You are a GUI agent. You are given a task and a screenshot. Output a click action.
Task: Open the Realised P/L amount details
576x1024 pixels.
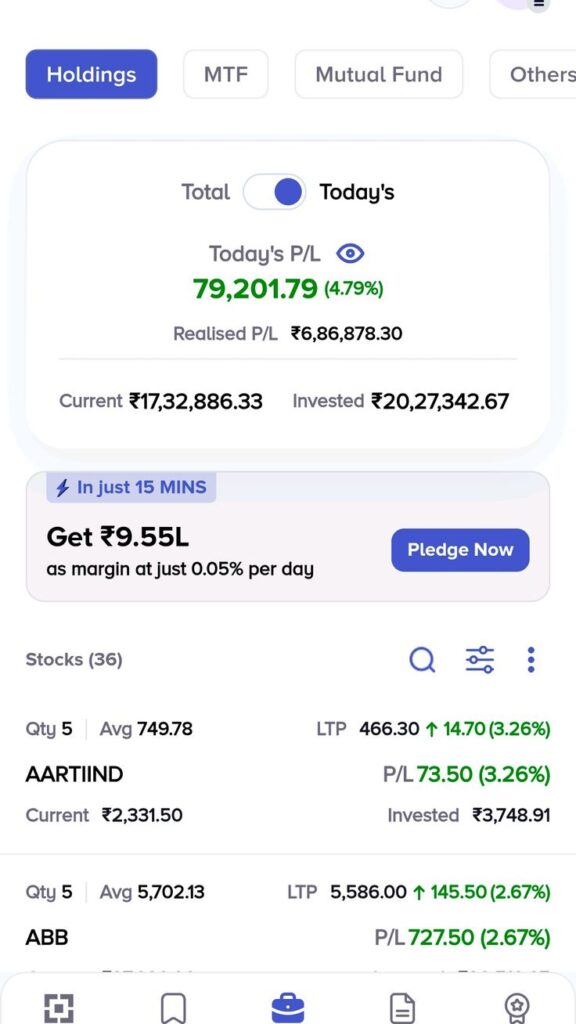[346, 334]
